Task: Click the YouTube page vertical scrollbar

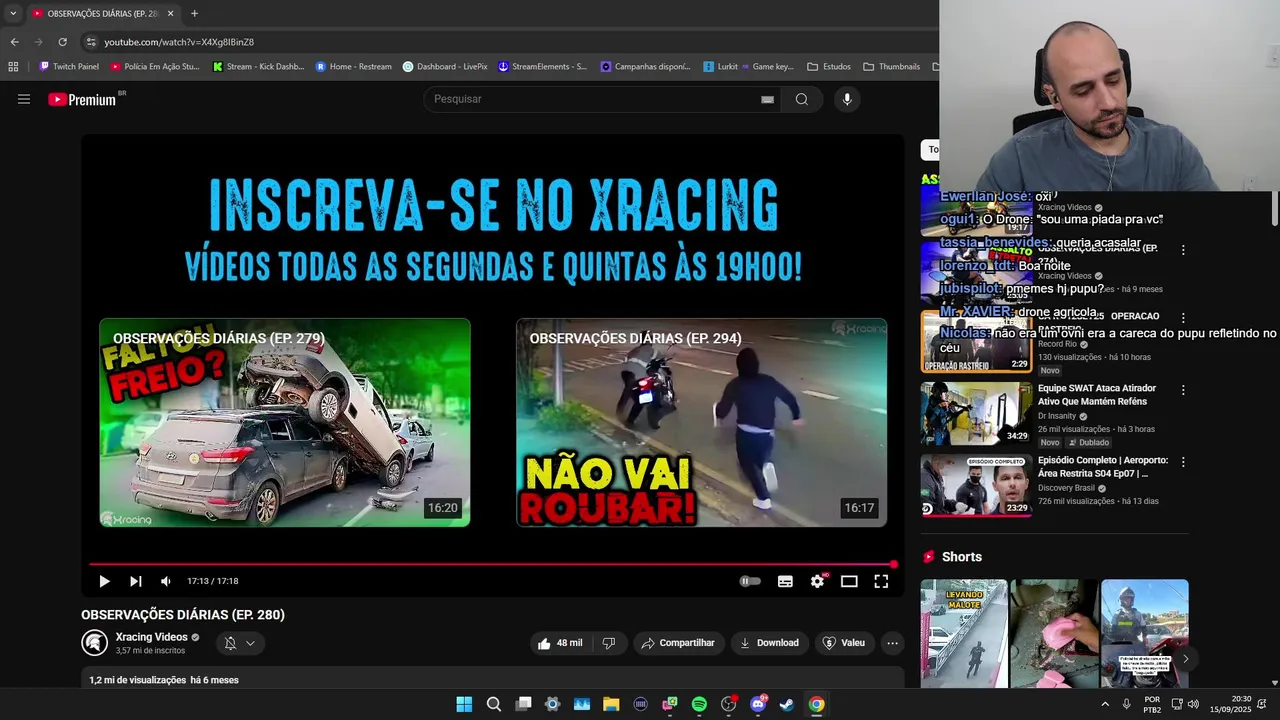Action: point(1274,210)
